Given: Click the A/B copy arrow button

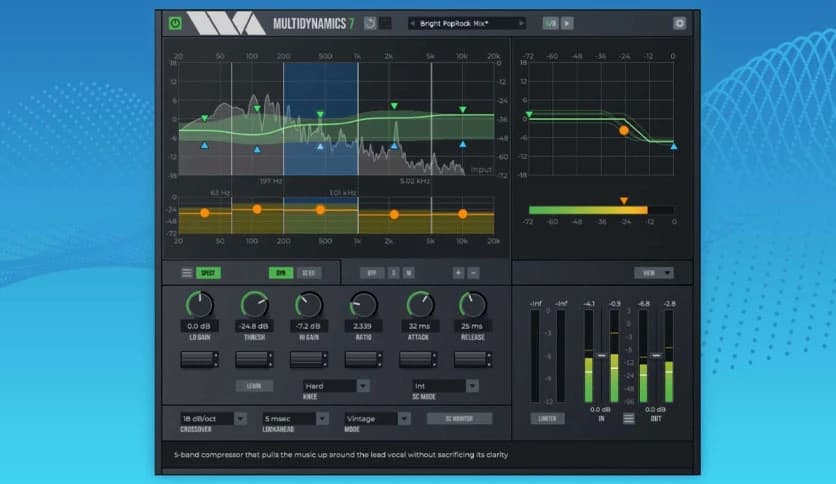Looking at the screenshot, I should pyautogui.click(x=567, y=23).
